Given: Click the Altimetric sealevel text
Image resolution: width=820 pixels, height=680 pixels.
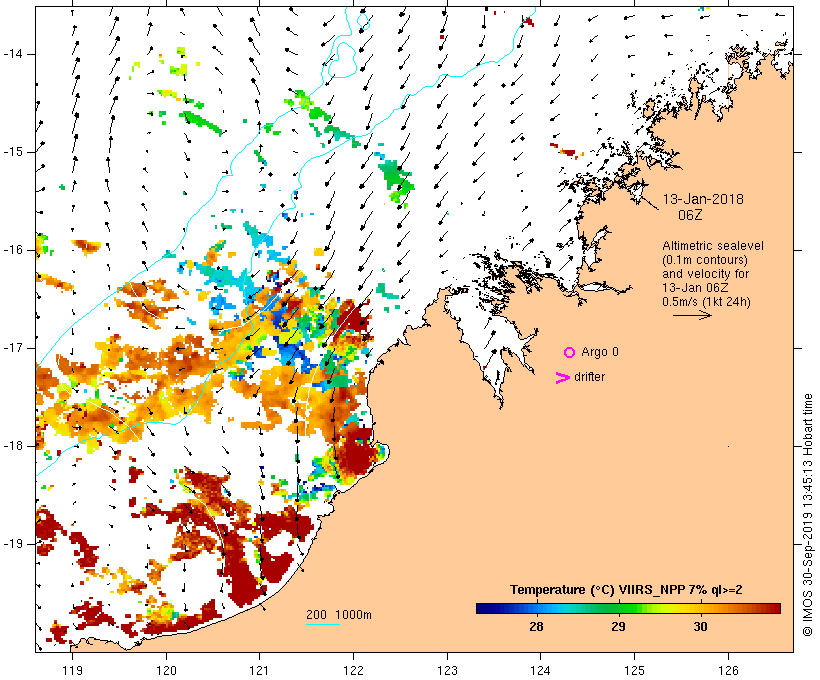Looking at the screenshot, I should click(x=713, y=246).
